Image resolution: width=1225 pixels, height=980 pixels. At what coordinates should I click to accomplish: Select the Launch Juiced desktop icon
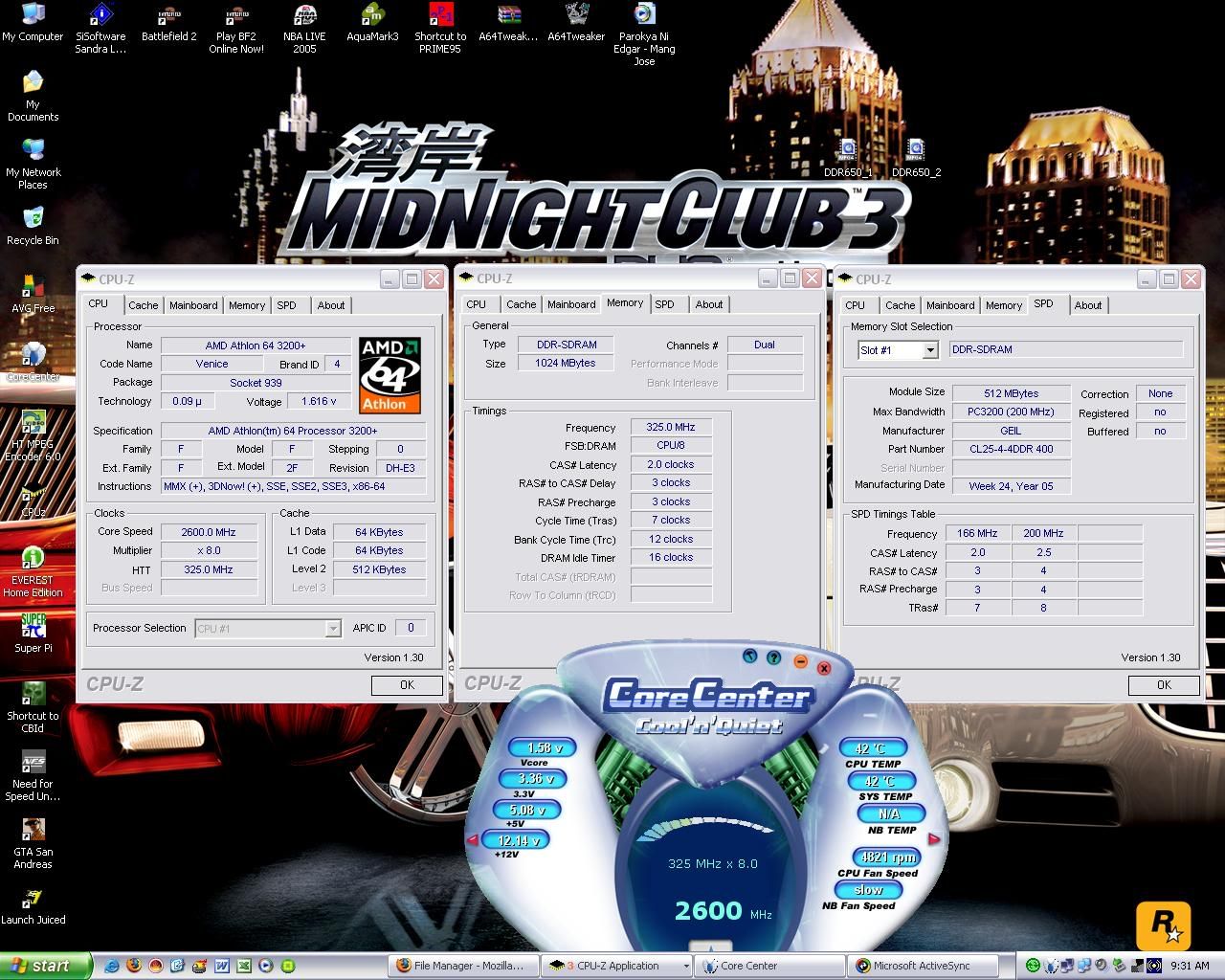click(33, 905)
